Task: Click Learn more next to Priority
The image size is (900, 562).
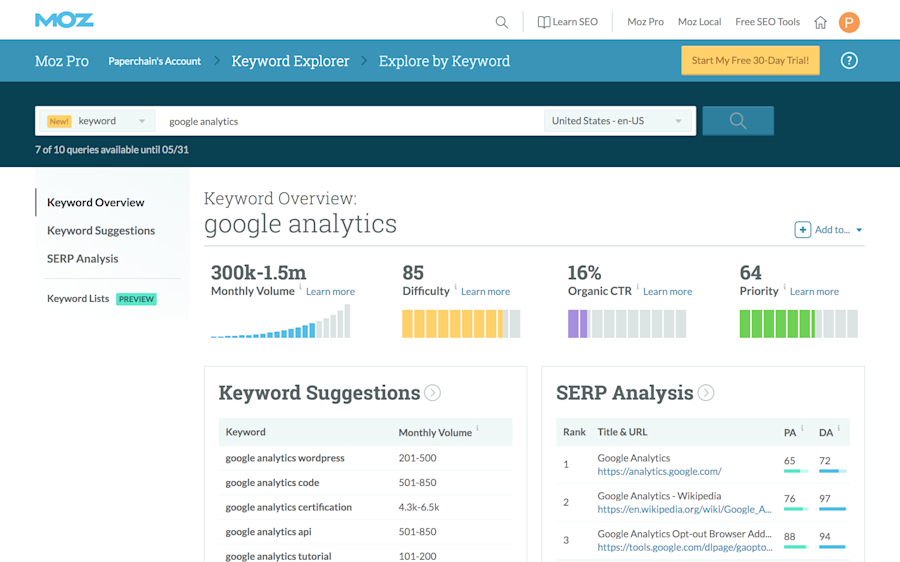Action: coord(814,292)
